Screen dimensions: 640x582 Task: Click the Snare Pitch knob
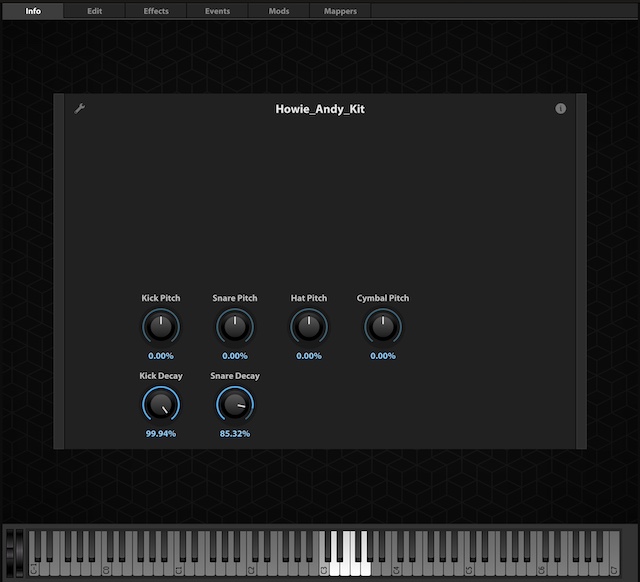(235, 326)
